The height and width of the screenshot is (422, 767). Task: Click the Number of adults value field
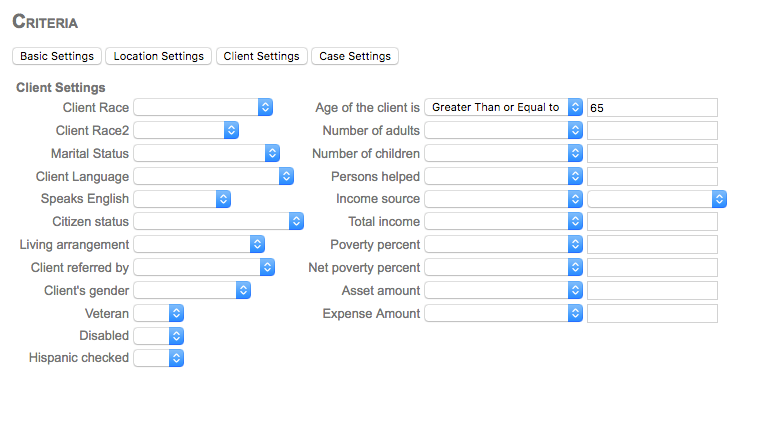[652, 130]
